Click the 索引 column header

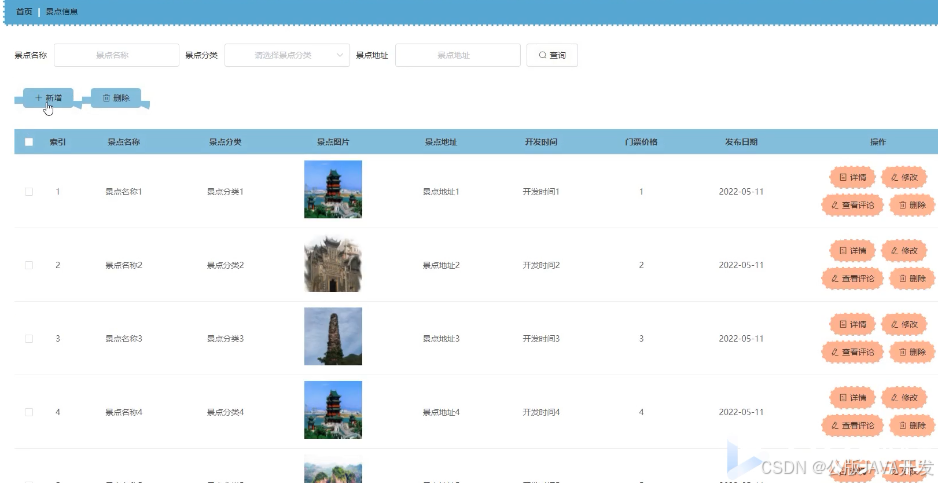57,142
